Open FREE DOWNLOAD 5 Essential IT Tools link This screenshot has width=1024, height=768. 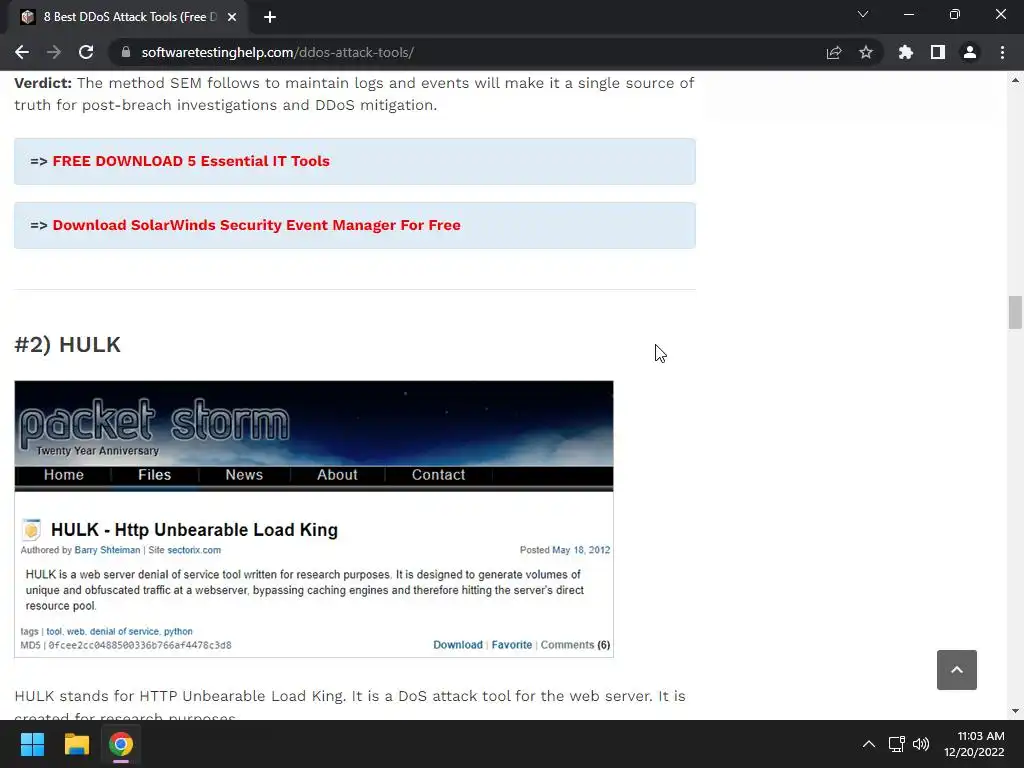[191, 161]
